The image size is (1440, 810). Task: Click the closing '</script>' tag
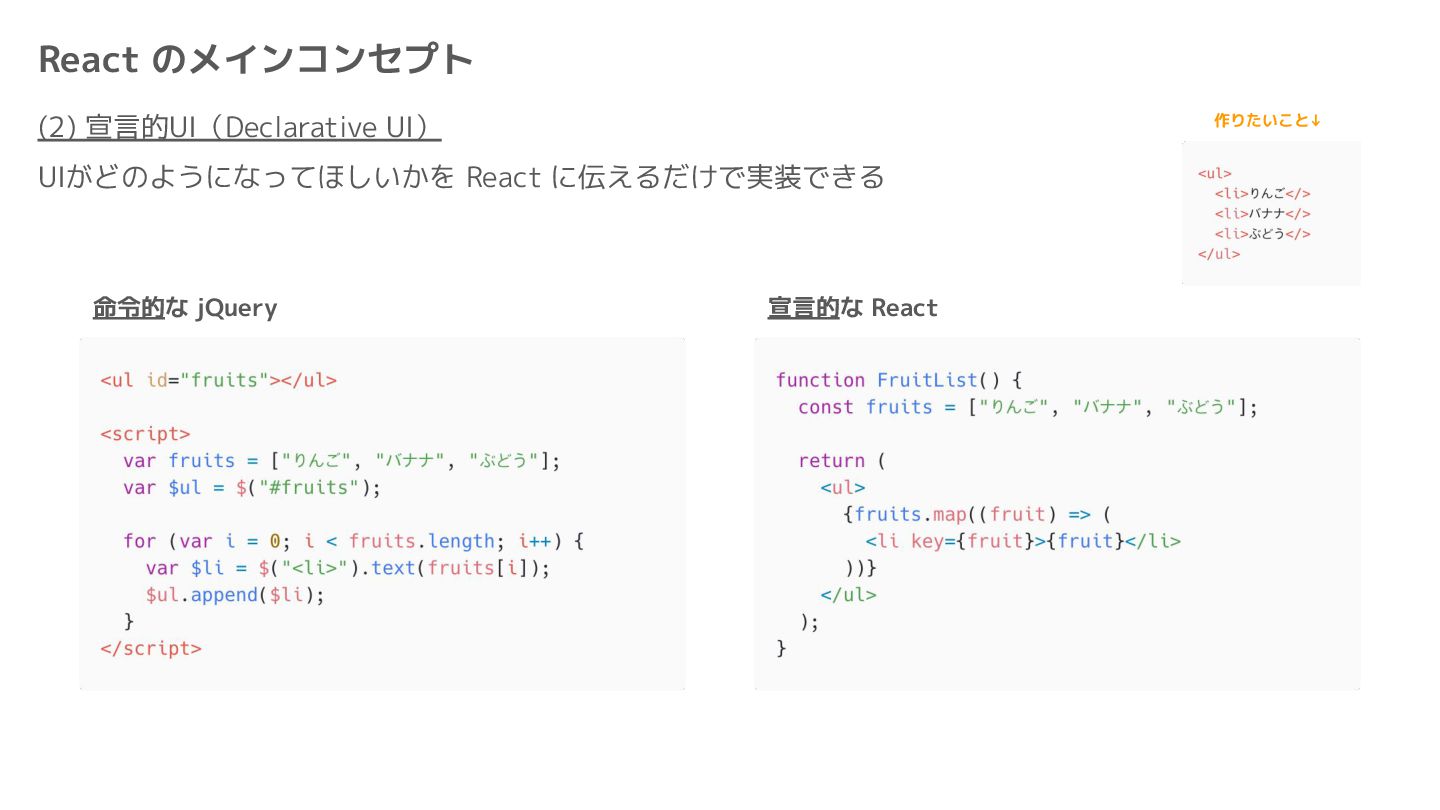tap(151, 648)
